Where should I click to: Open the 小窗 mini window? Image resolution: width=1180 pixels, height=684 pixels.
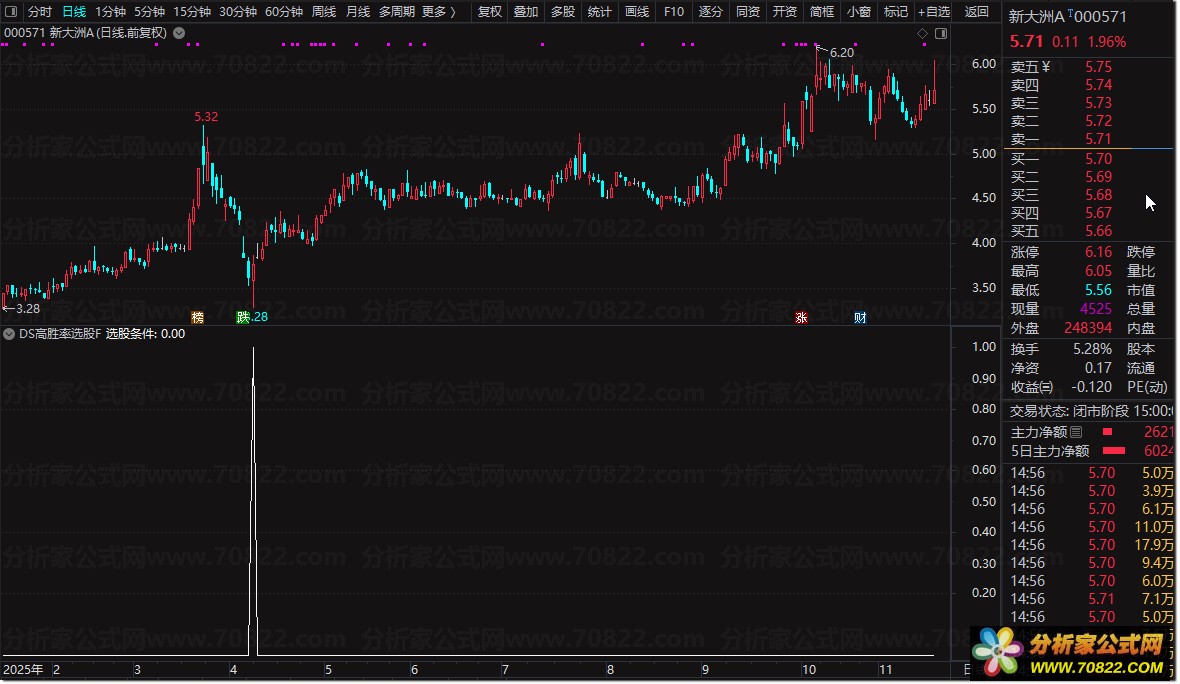click(859, 11)
